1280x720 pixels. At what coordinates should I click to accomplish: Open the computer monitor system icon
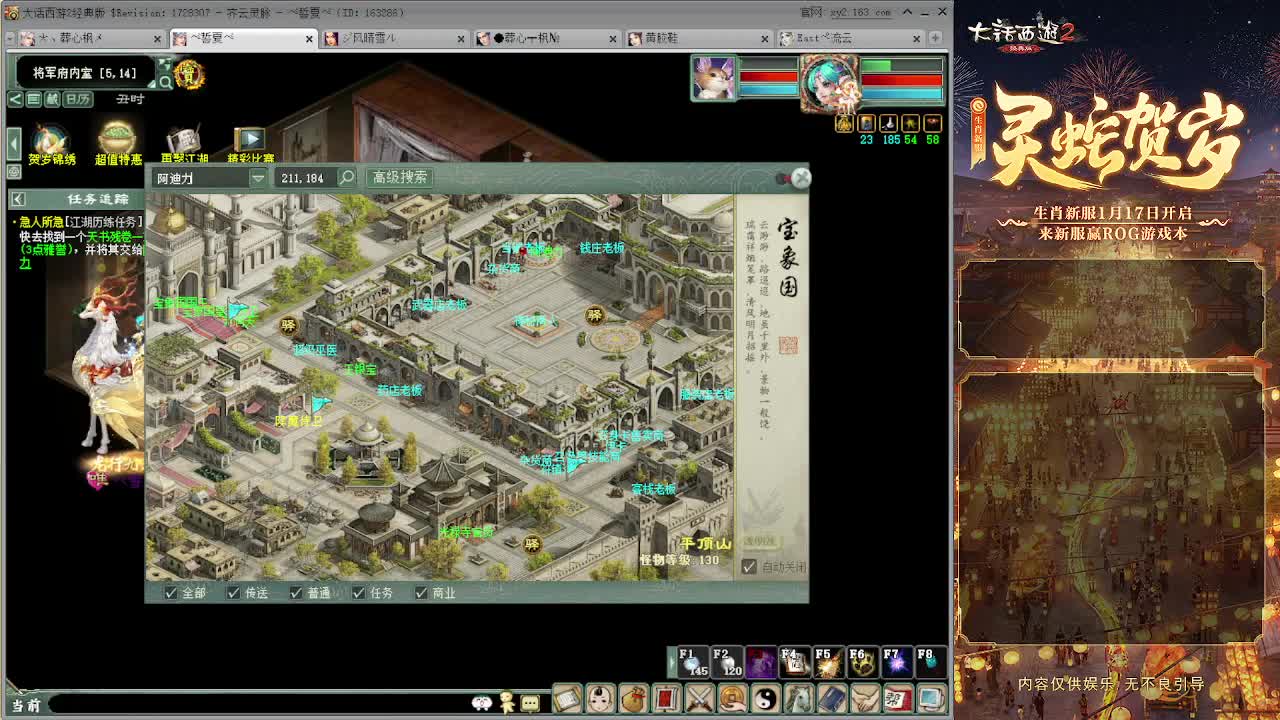931,699
